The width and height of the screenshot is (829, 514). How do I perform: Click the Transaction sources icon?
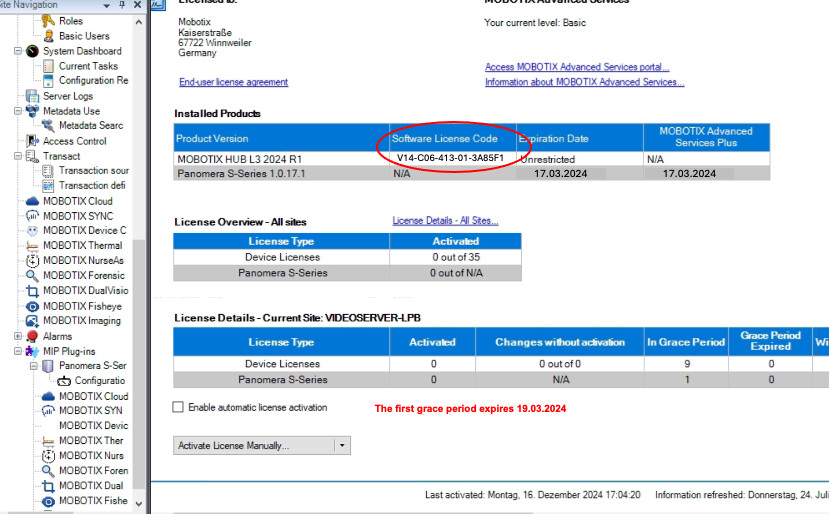48,170
